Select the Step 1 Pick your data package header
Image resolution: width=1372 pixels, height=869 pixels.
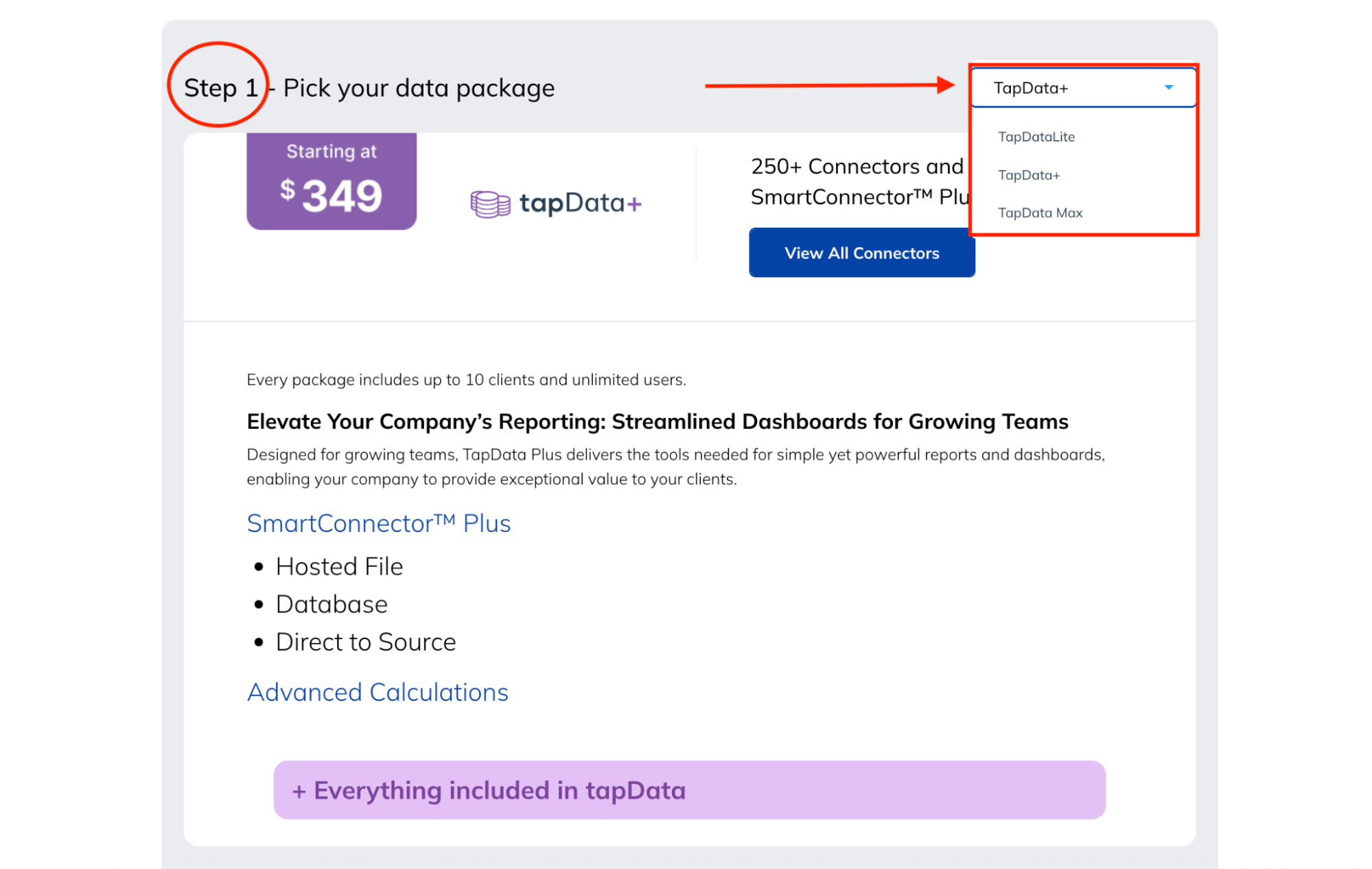click(369, 87)
